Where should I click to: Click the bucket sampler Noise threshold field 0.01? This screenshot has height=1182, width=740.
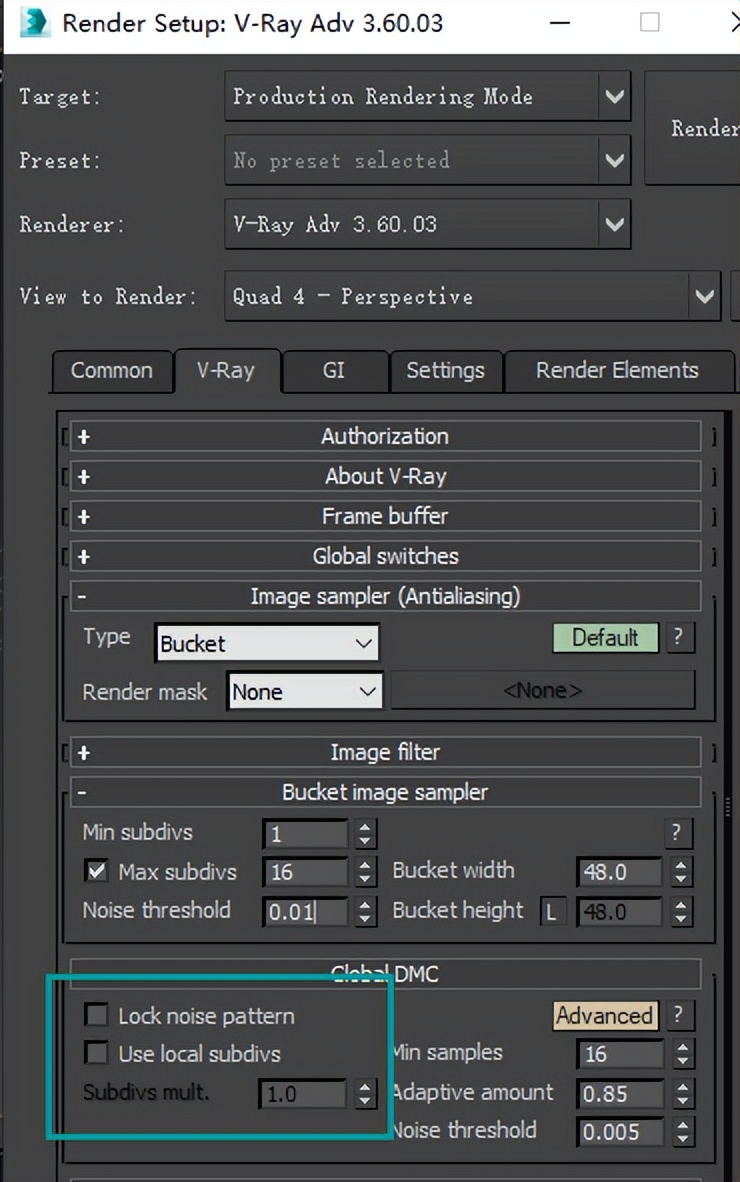tap(305, 911)
